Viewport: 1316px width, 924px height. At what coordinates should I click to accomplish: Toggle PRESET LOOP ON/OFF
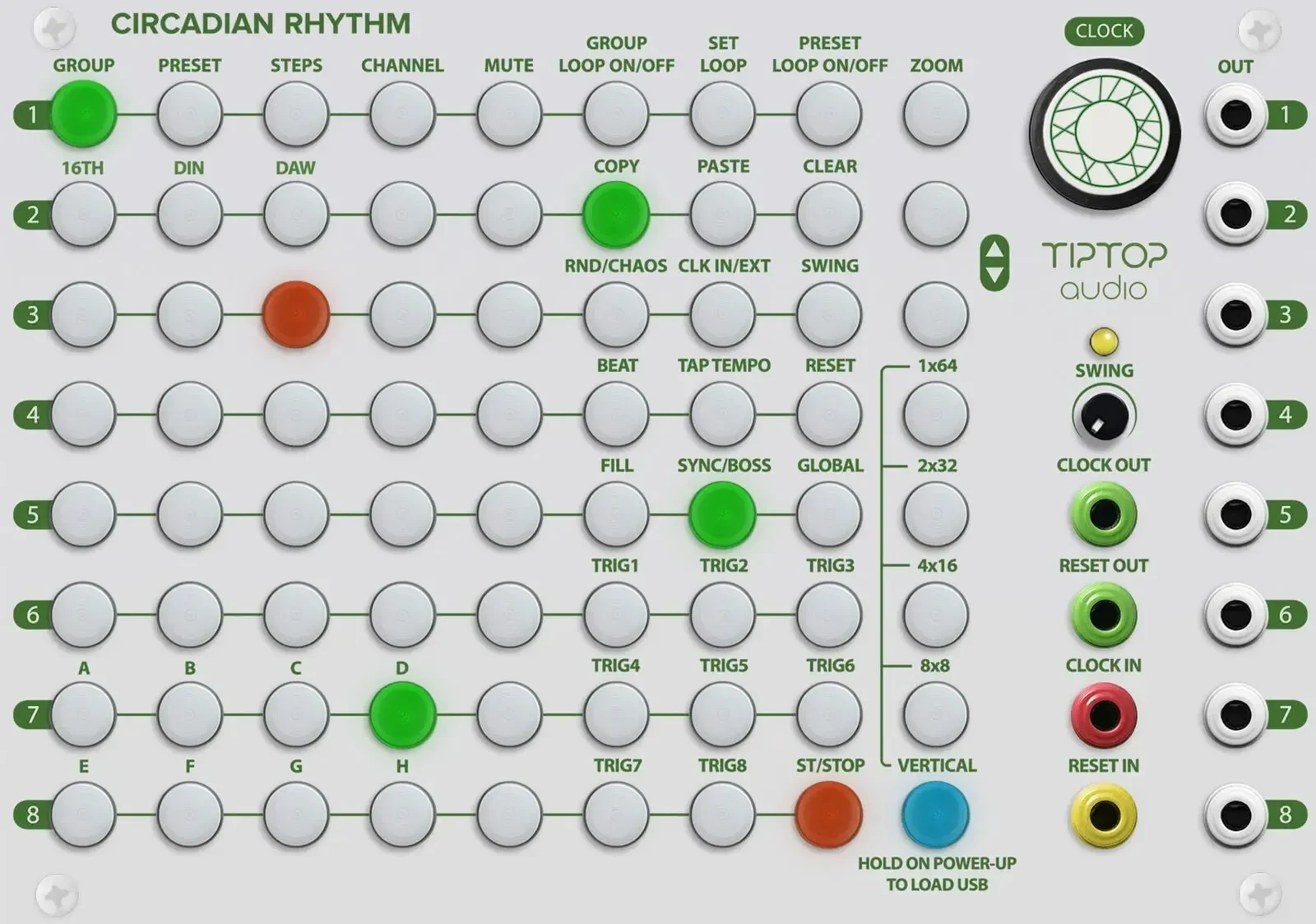pos(828,113)
